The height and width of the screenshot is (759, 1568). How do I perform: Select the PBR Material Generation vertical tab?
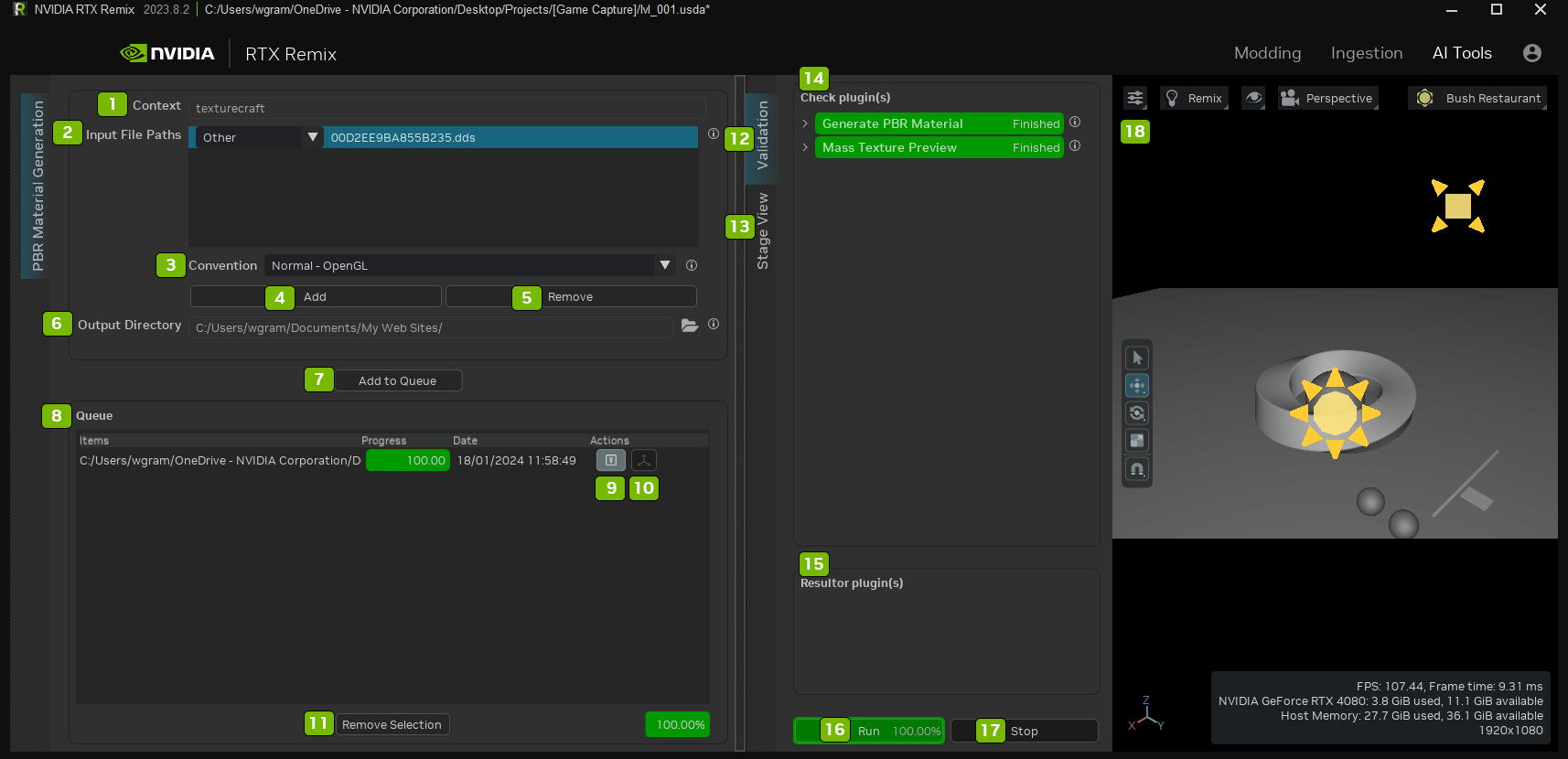click(37, 186)
